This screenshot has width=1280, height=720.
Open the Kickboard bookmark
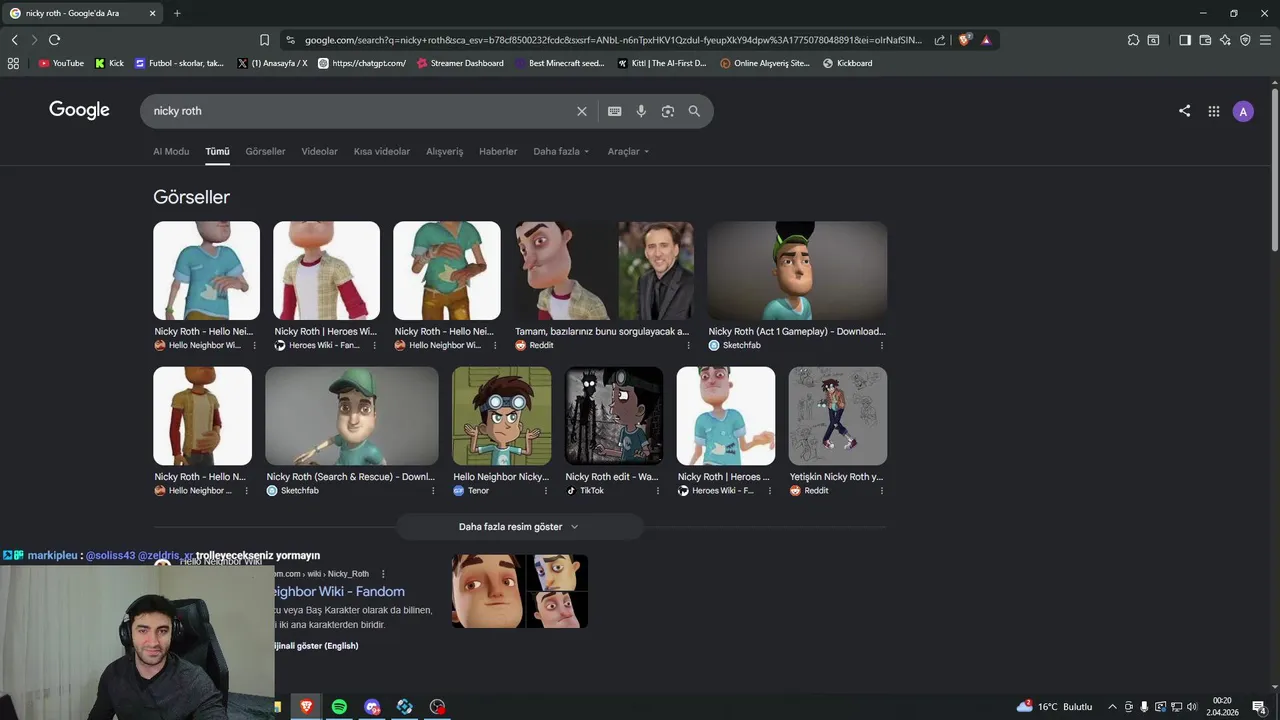click(848, 63)
